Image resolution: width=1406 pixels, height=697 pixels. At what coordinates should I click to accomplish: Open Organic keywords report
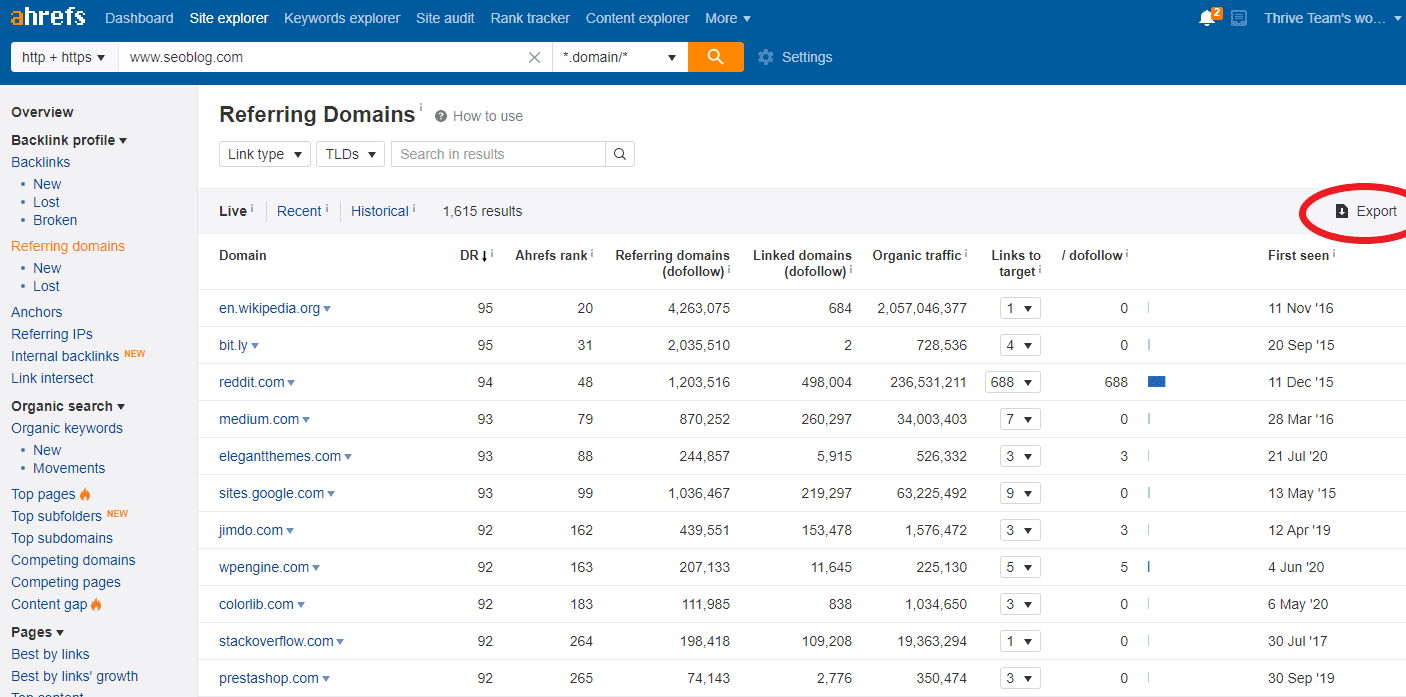click(67, 428)
